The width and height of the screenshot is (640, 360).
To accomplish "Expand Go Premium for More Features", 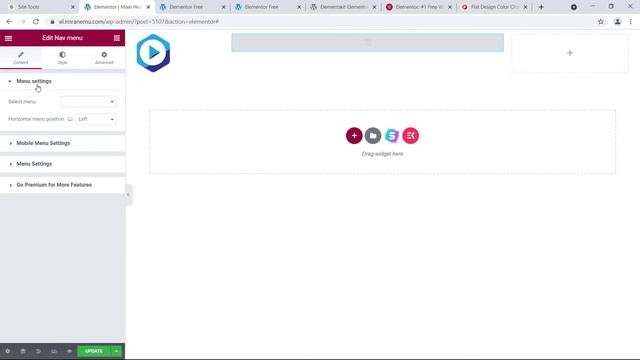I will tap(62, 185).
